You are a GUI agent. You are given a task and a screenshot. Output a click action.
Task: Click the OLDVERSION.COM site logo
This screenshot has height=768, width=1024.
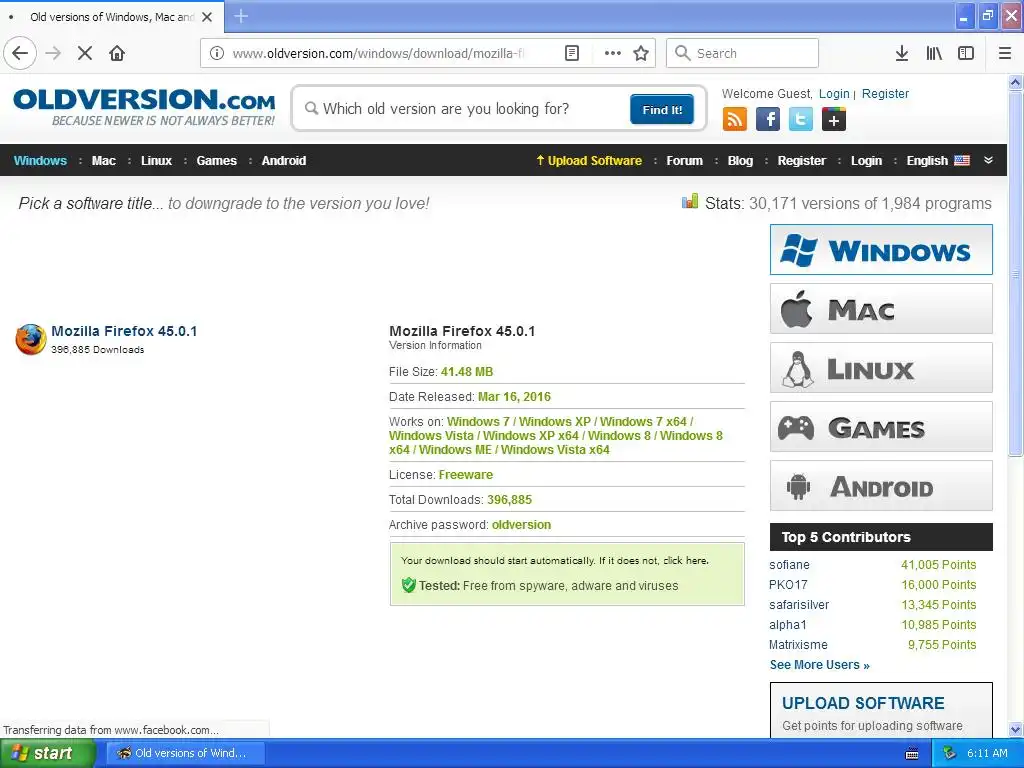(x=144, y=107)
